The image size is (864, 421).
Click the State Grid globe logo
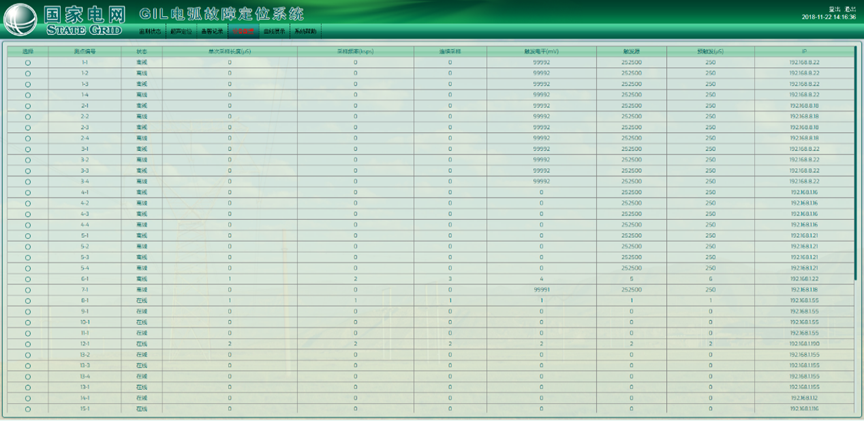(20, 19)
